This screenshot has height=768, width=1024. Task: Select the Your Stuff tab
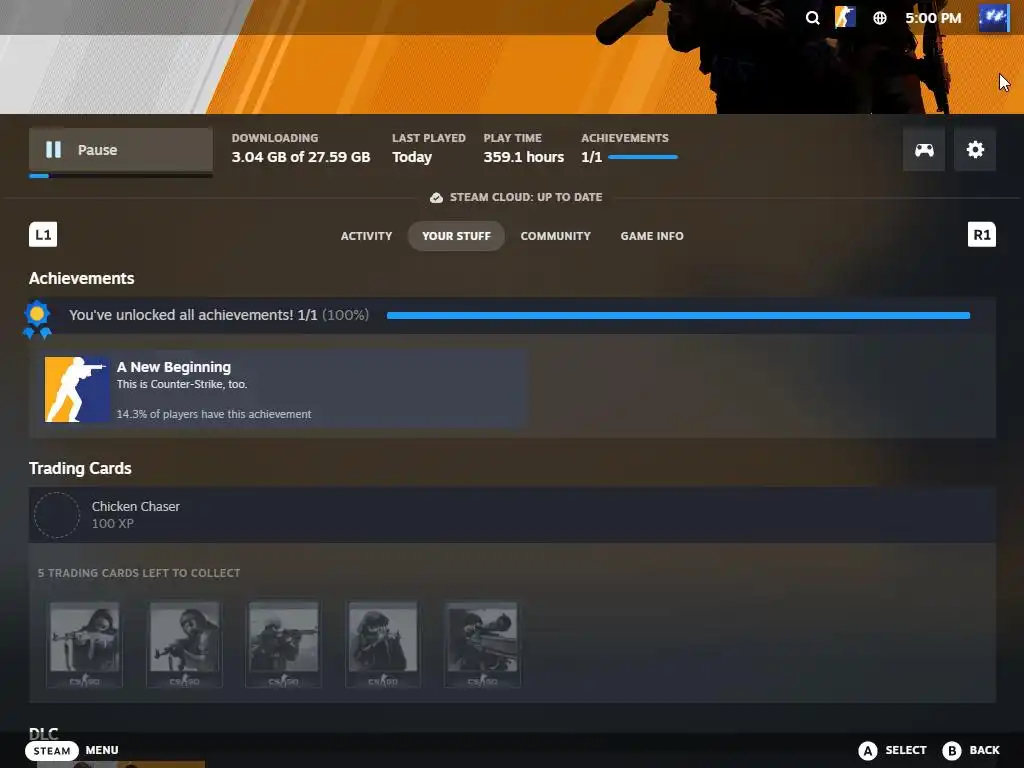(x=456, y=236)
